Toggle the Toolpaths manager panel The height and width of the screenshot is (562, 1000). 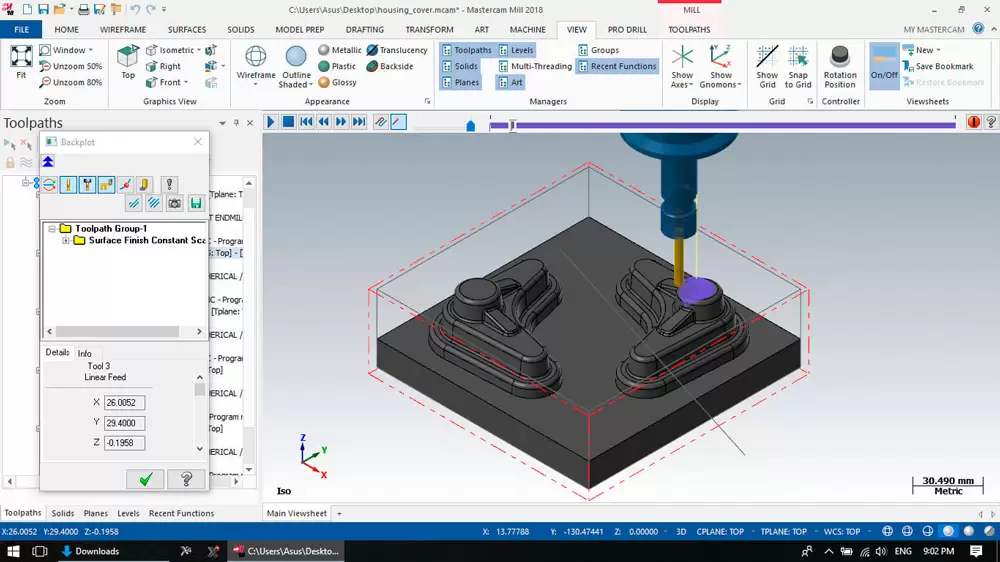(x=466, y=50)
